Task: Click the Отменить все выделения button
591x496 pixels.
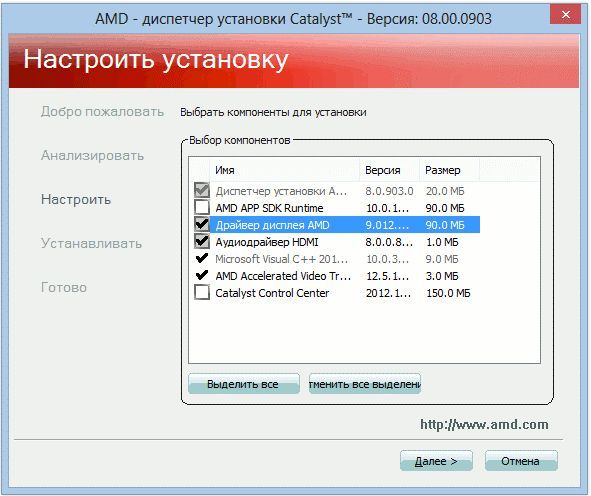Action: tap(364, 384)
